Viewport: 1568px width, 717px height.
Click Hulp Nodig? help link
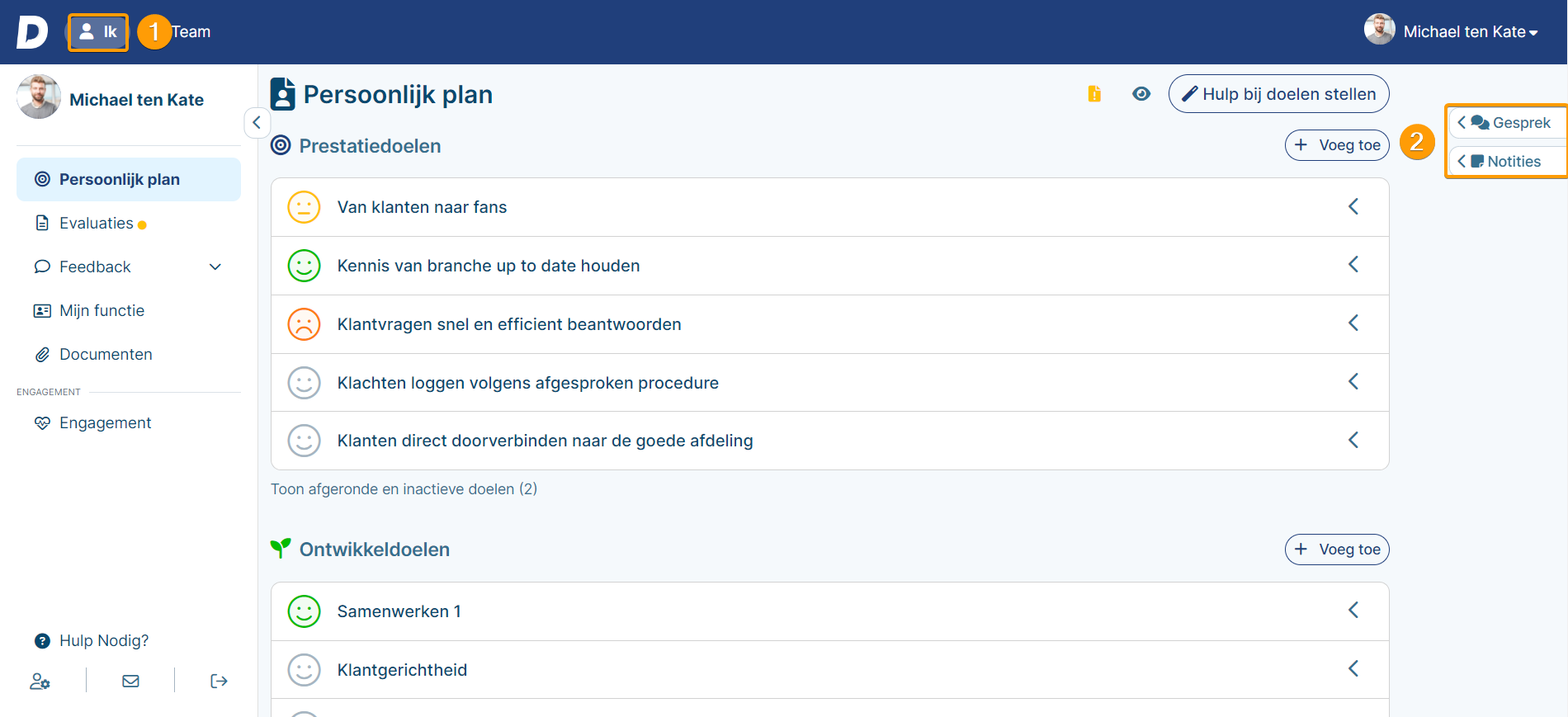(x=92, y=640)
